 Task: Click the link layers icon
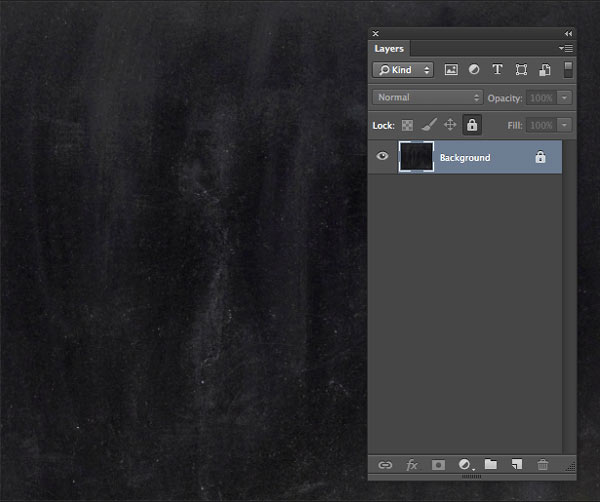384,465
